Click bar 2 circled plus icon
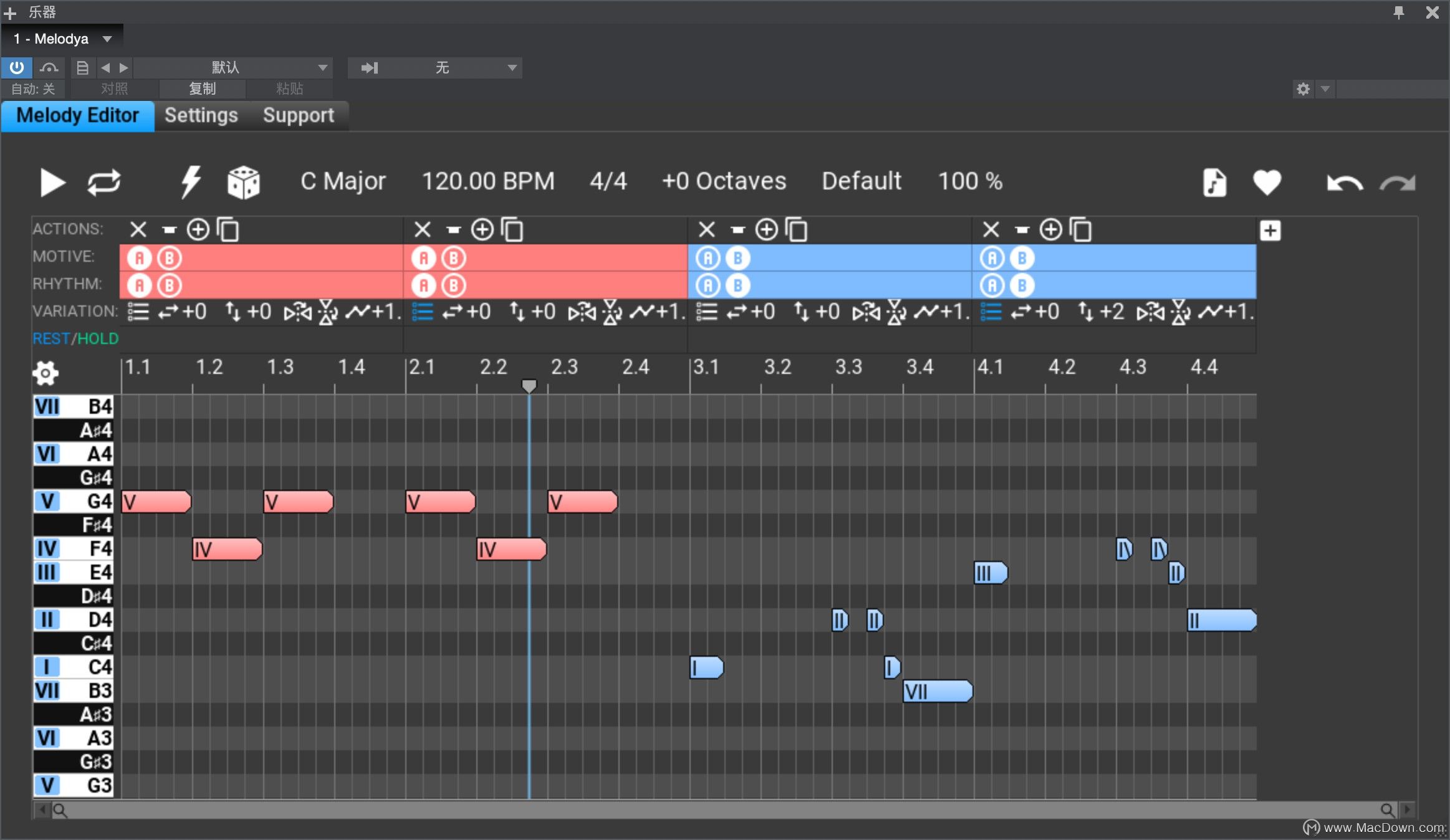 pyautogui.click(x=482, y=230)
